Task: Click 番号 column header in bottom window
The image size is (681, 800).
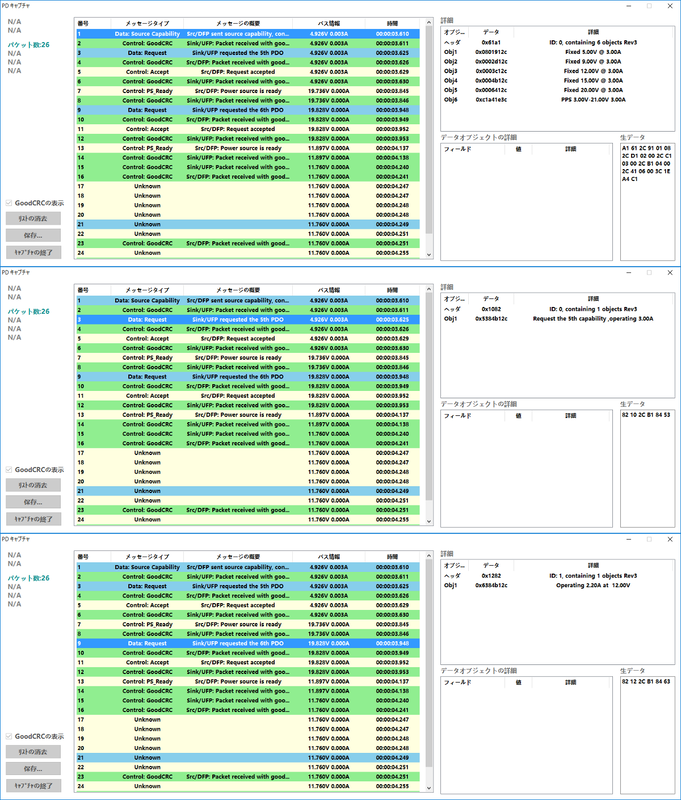Action: [x=93, y=557]
